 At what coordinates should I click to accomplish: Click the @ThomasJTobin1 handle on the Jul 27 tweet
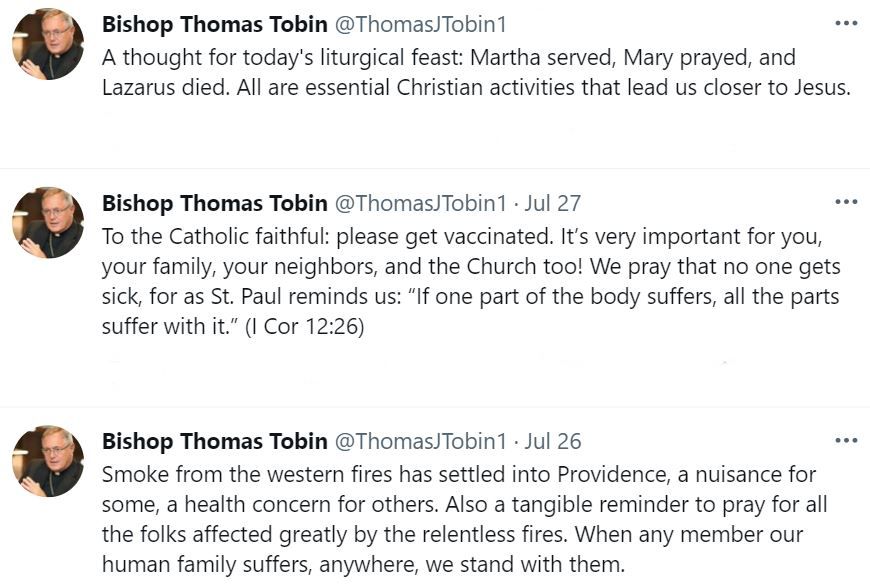click(x=420, y=204)
